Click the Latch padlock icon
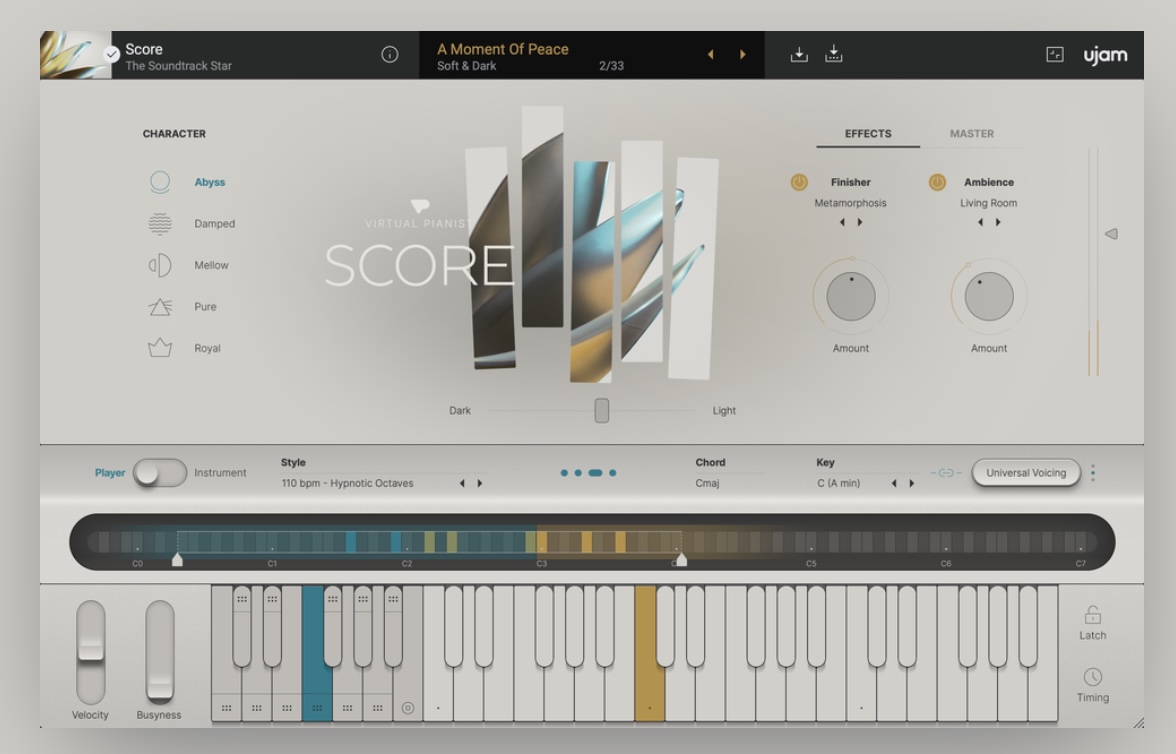1176x754 pixels. 1093,615
